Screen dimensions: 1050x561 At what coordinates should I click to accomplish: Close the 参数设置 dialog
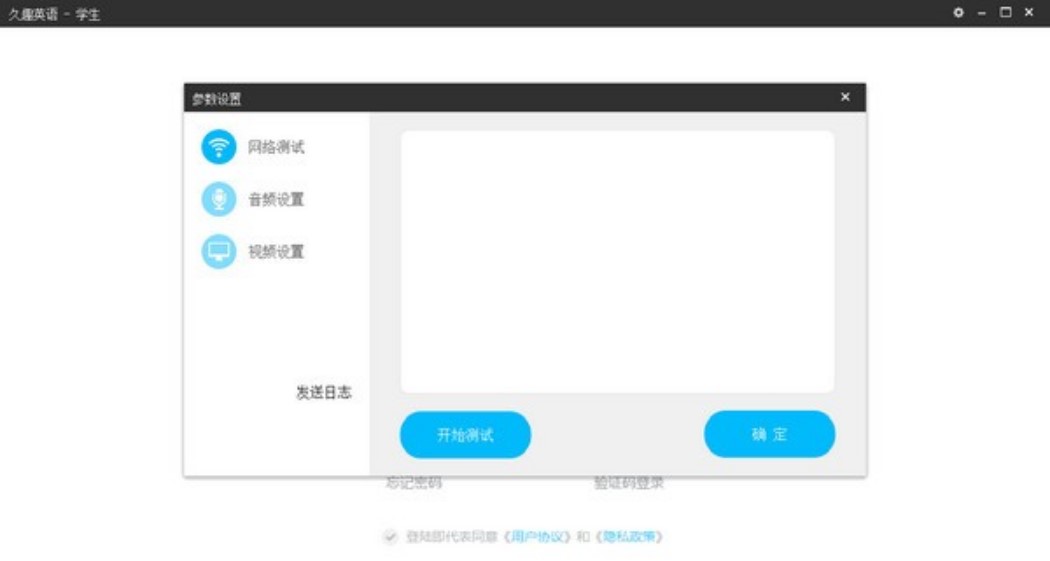click(845, 97)
